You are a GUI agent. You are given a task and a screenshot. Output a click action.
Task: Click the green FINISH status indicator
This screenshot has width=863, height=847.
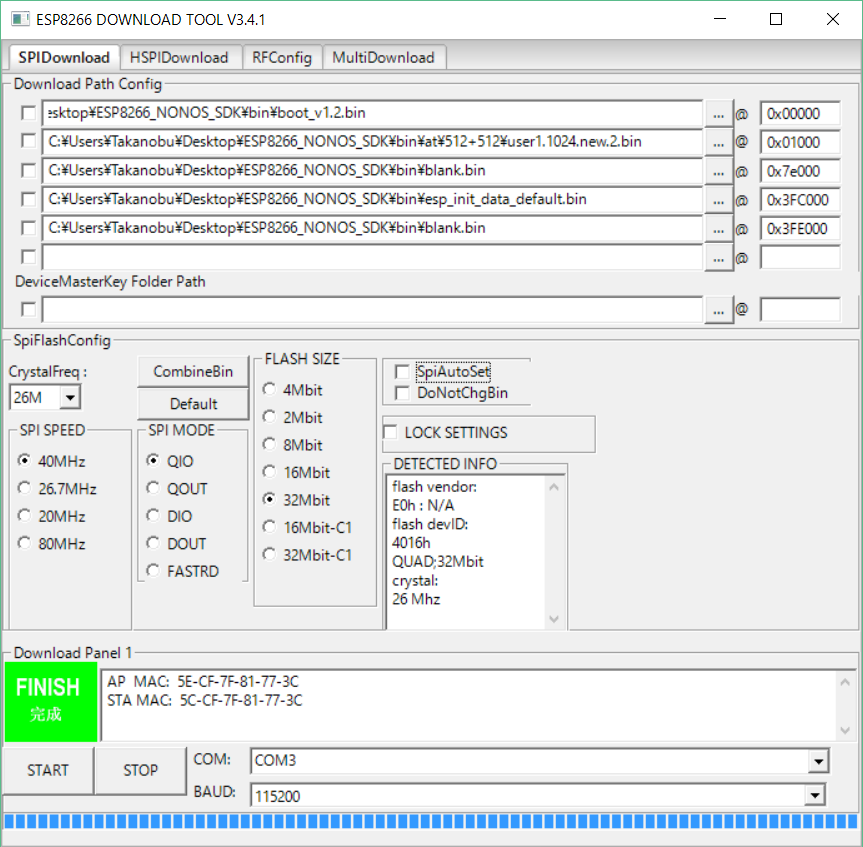(x=51, y=702)
